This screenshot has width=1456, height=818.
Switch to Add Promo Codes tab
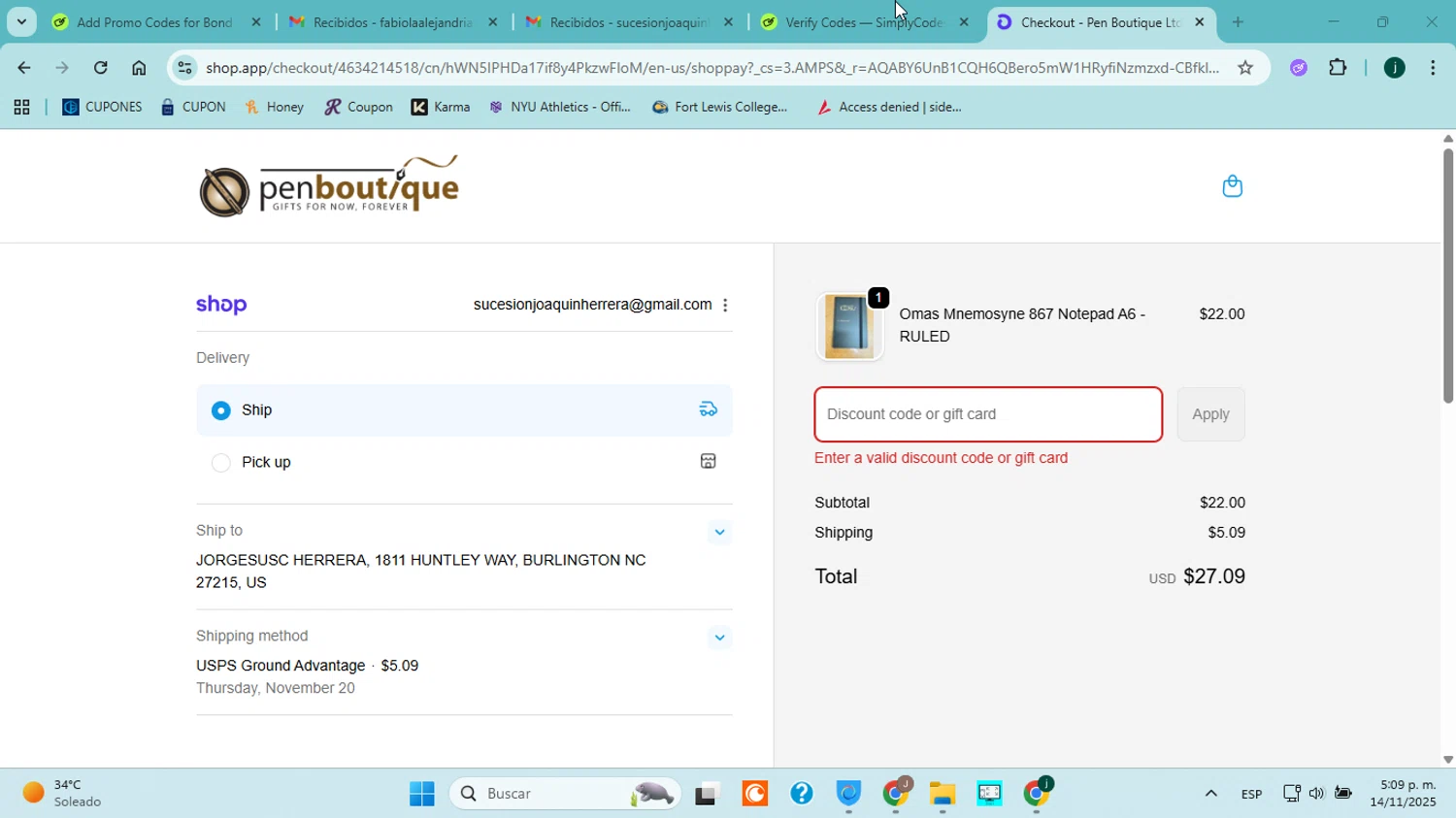click(x=155, y=22)
